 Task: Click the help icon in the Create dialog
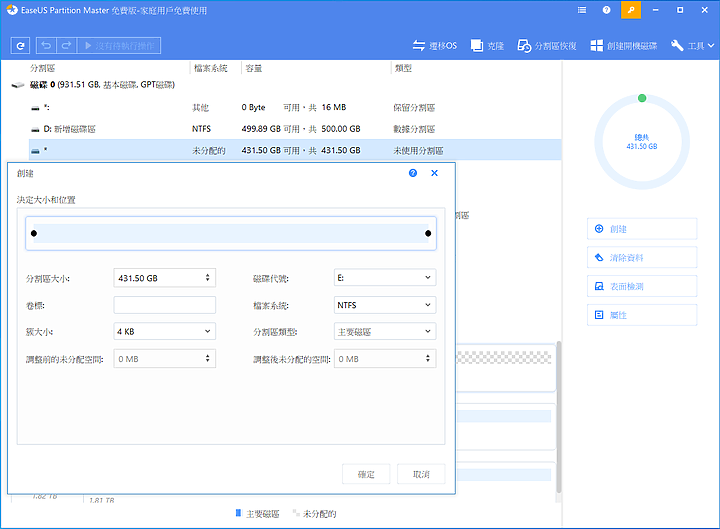(x=413, y=173)
